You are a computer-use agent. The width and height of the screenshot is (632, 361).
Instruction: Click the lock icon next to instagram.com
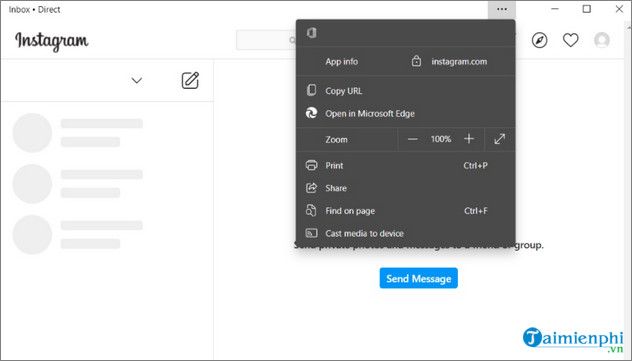[x=416, y=61]
